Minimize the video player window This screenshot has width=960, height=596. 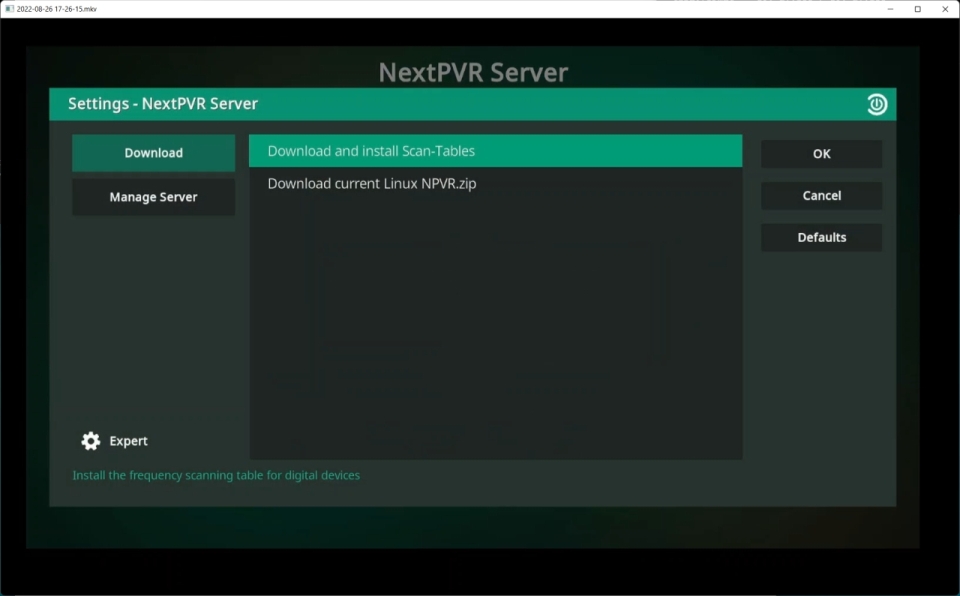[890, 9]
